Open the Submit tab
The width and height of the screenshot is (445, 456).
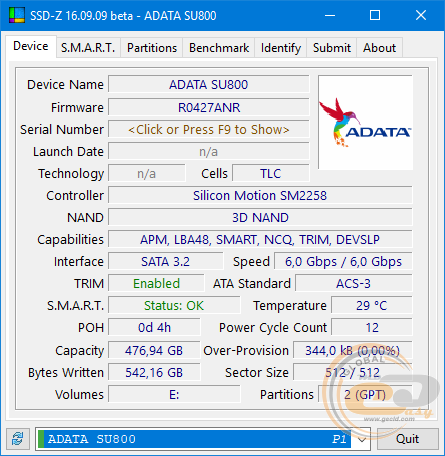click(x=332, y=48)
